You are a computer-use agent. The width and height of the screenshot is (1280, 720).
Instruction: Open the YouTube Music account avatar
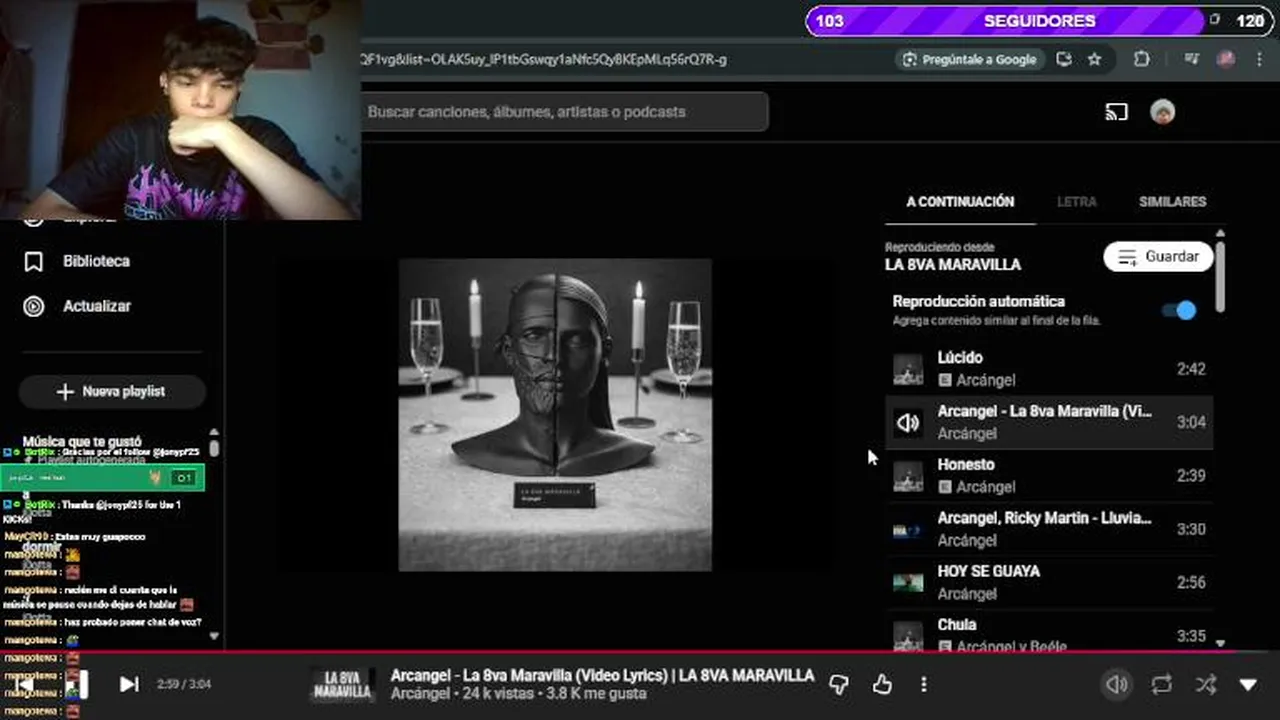(x=1162, y=112)
